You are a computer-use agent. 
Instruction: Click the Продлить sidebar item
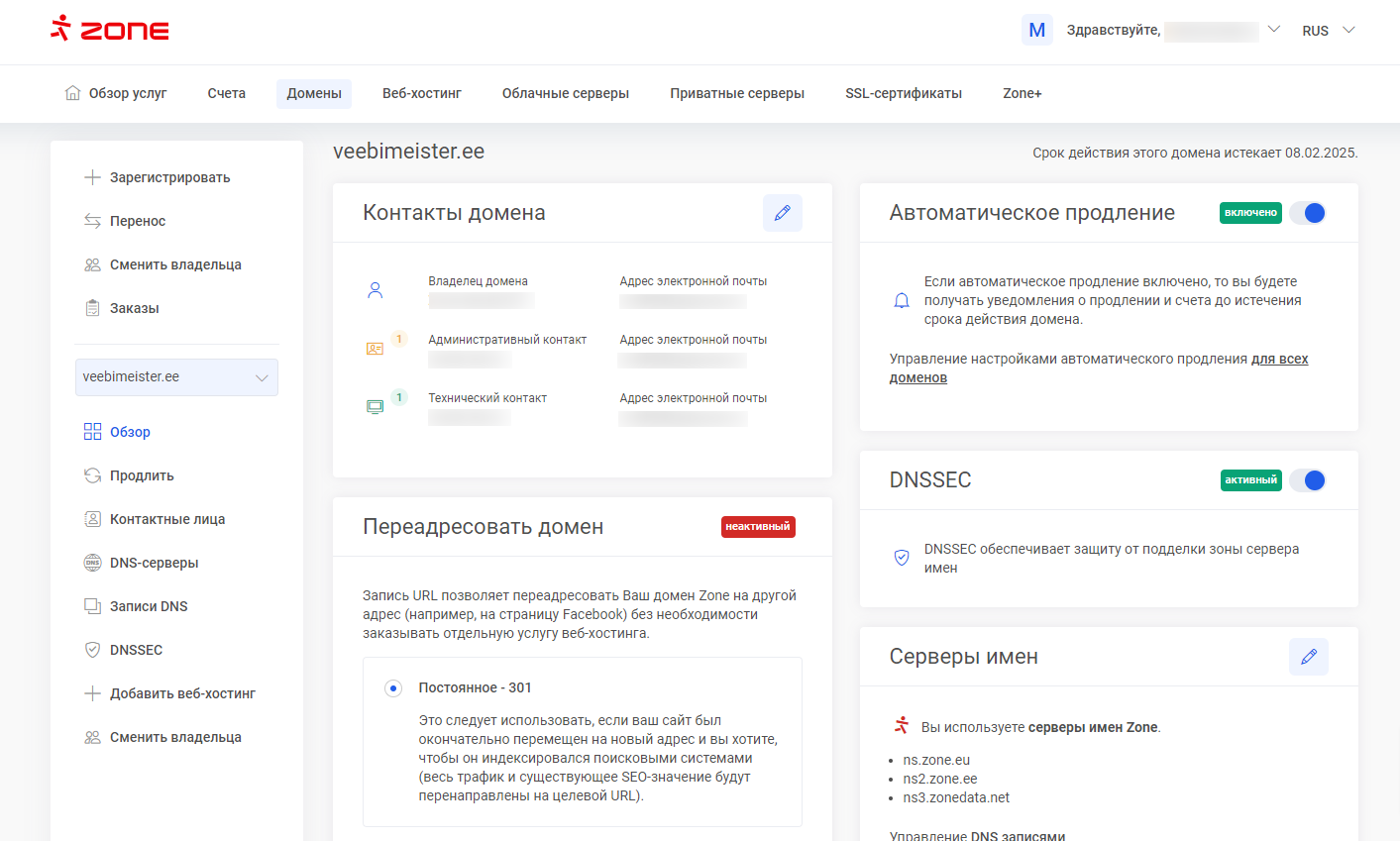pyautogui.click(x=142, y=475)
